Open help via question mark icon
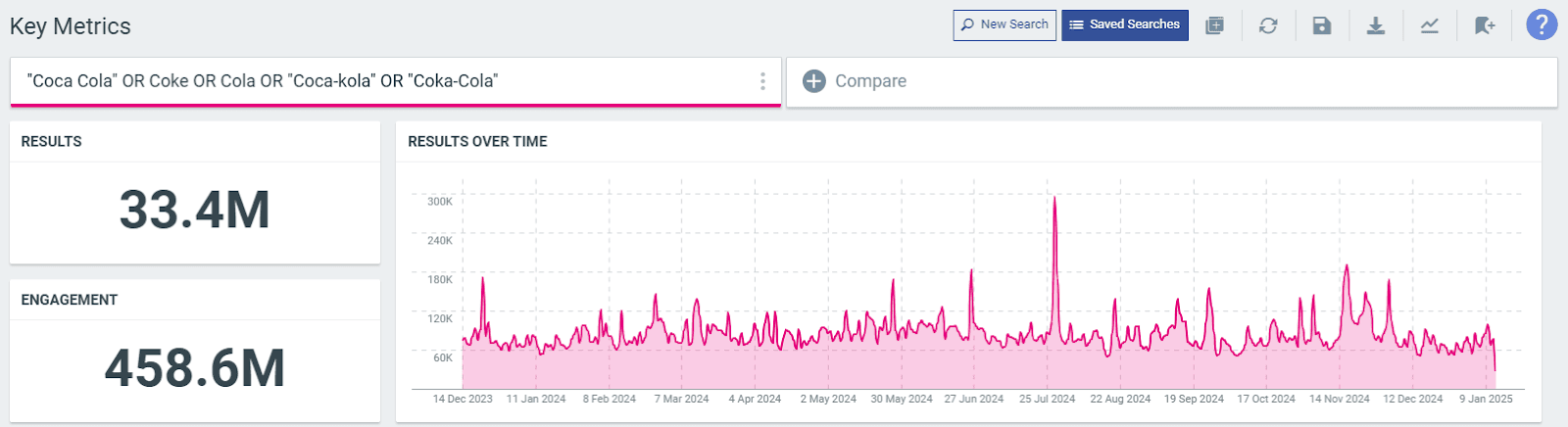The height and width of the screenshot is (427, 1568). [1541, 24]
